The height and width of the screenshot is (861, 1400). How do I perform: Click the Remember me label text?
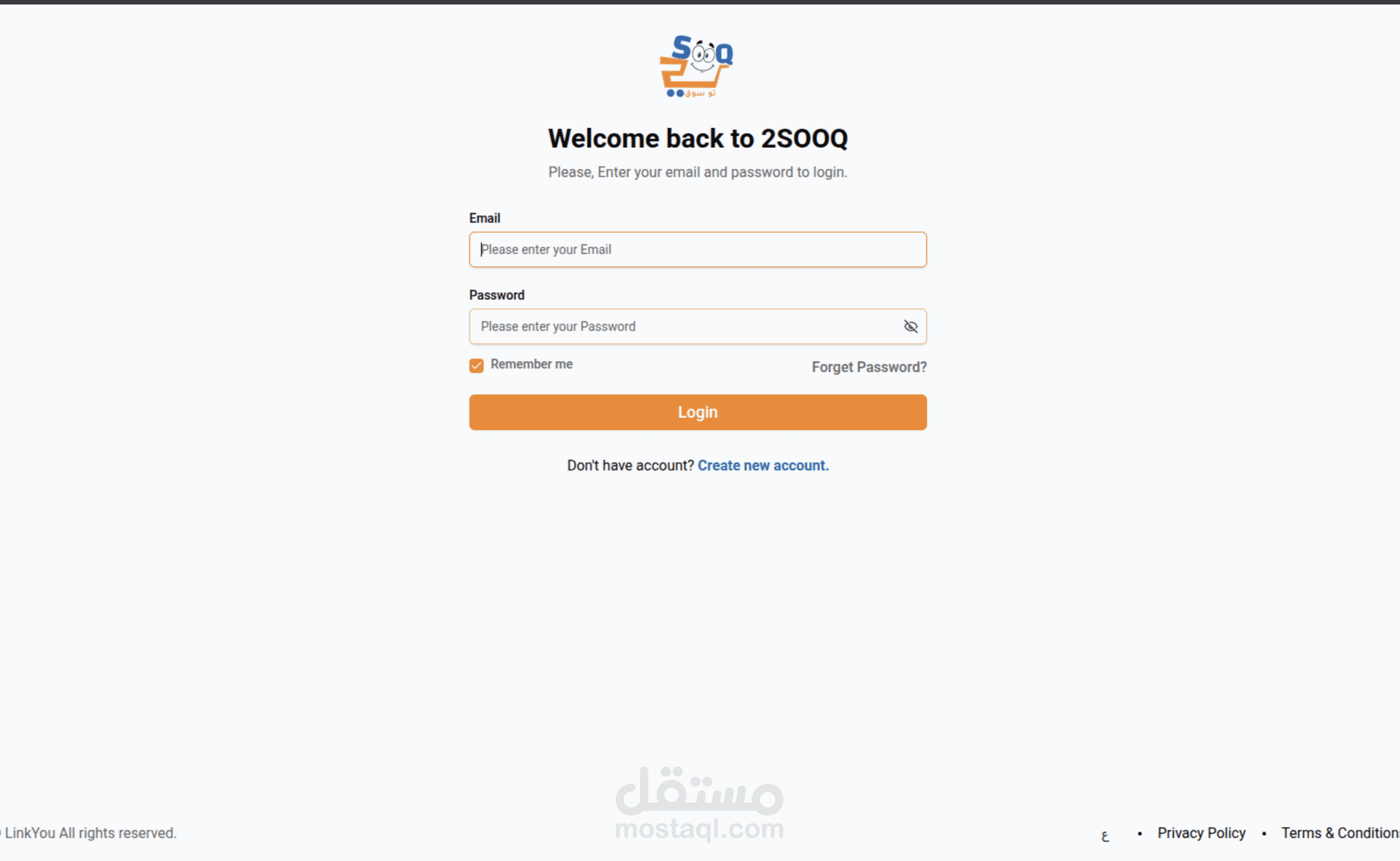pyautogui.click(x=531, y=364)
